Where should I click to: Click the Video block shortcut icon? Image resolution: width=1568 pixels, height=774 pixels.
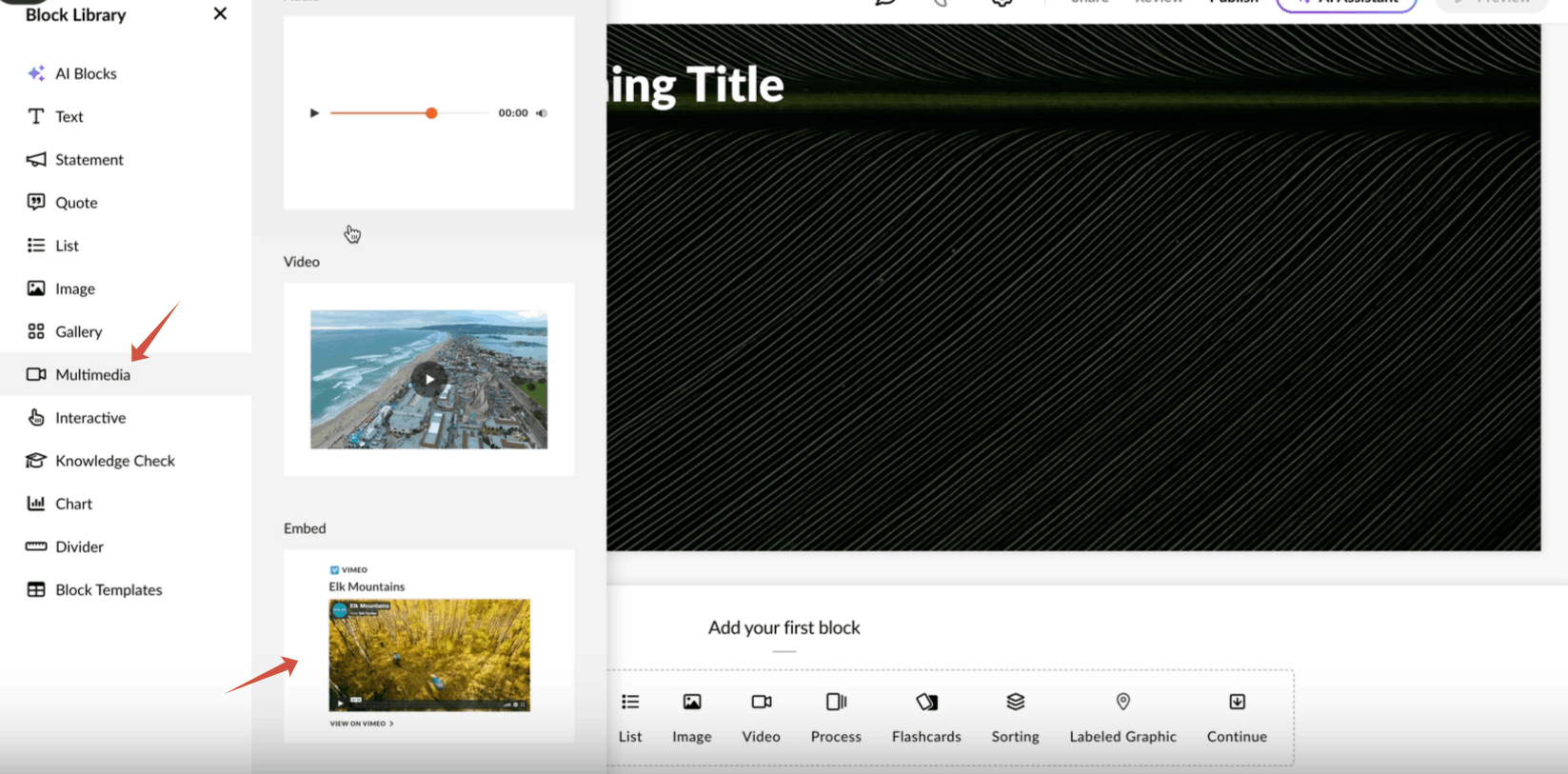(x=761, y=703)
